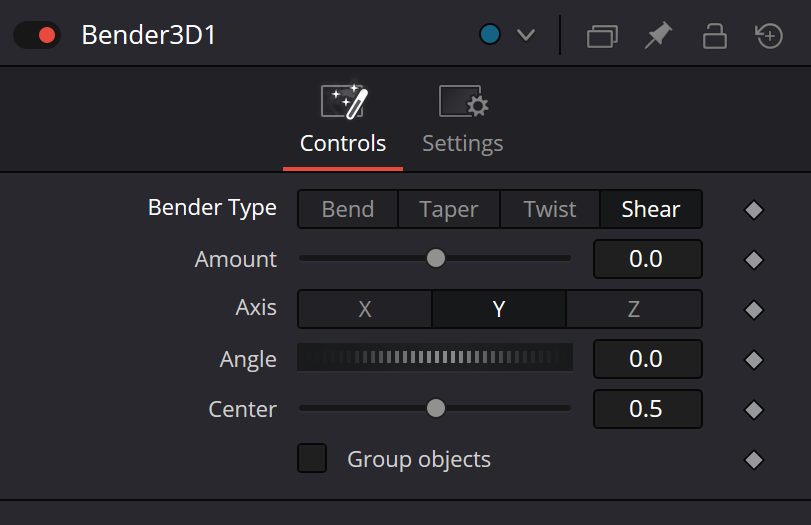Click the Axis label

click(256, 308)
